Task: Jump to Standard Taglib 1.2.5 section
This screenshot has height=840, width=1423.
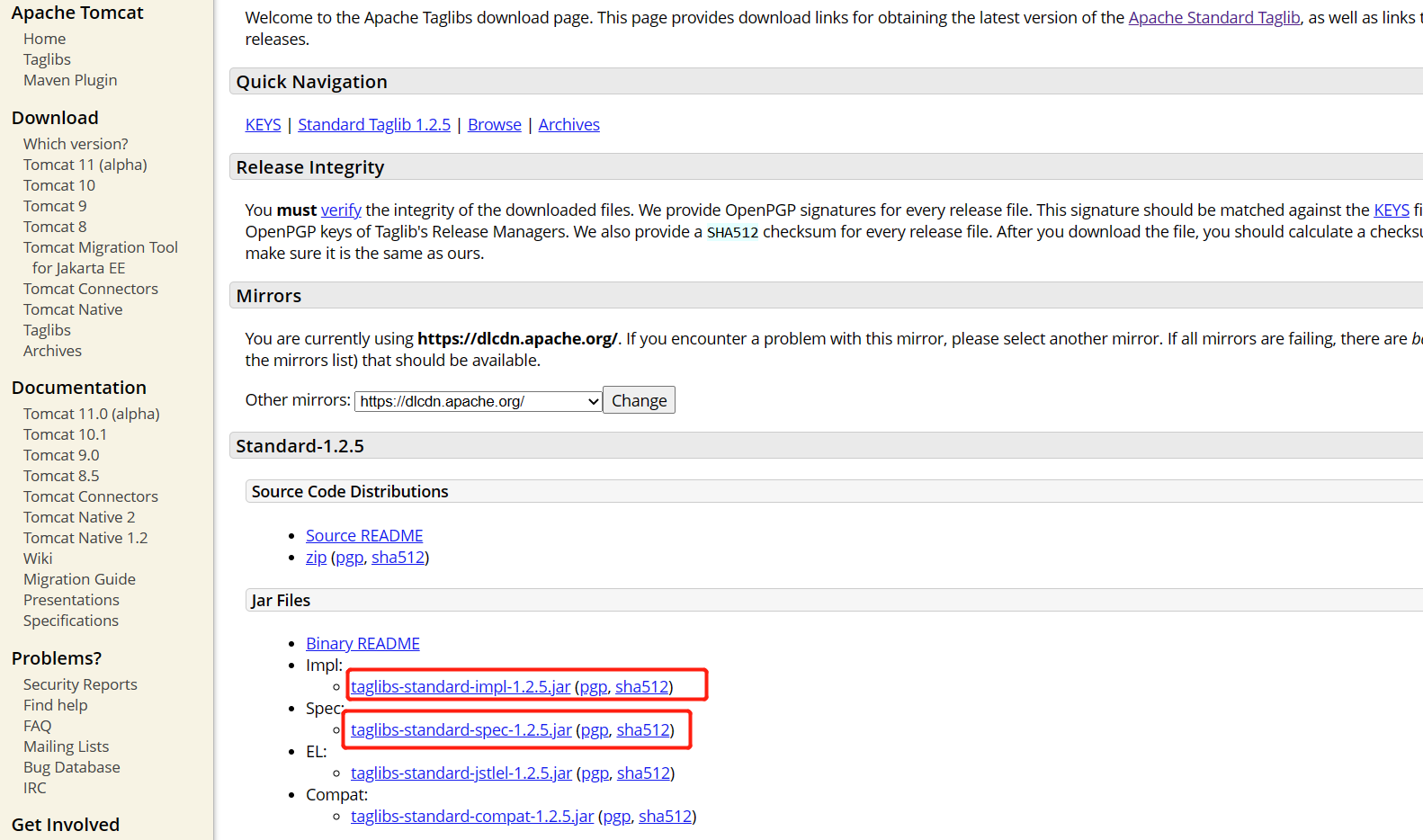Action: [x=374, y=125]
